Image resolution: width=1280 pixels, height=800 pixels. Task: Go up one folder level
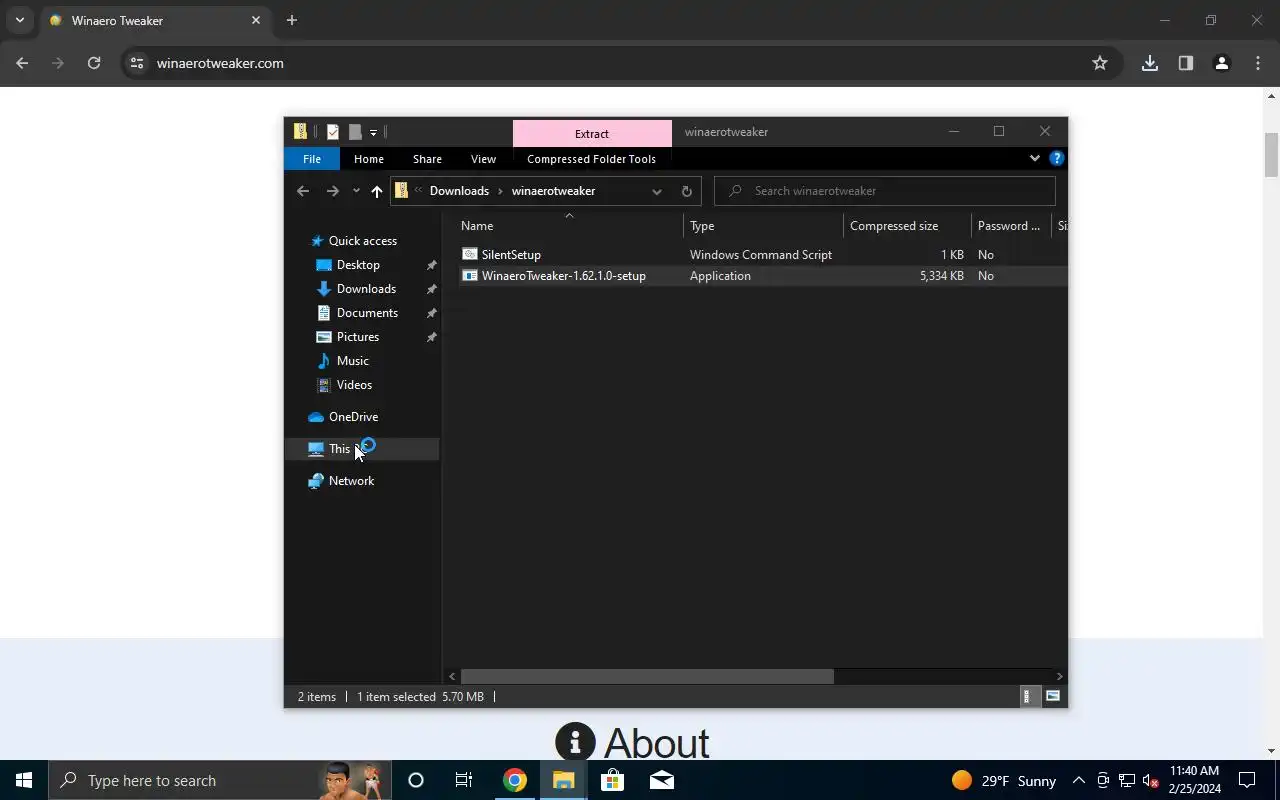(x=377, y=191)
